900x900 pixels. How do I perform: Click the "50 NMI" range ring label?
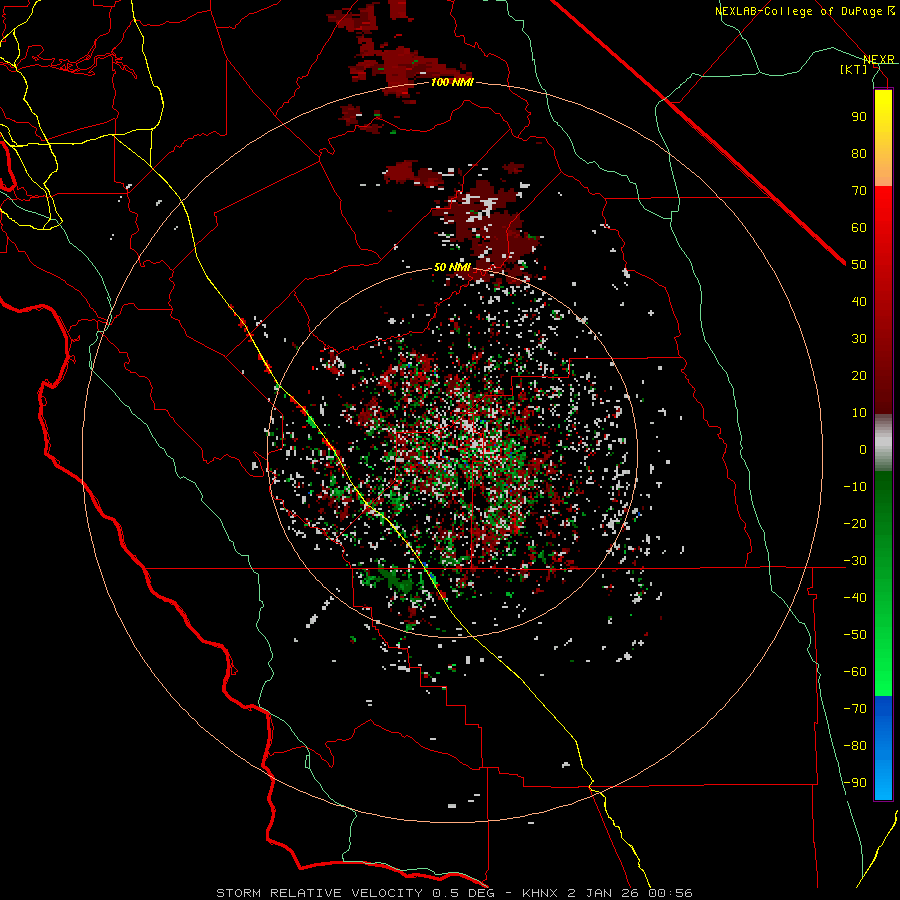(x=452, y=267)
